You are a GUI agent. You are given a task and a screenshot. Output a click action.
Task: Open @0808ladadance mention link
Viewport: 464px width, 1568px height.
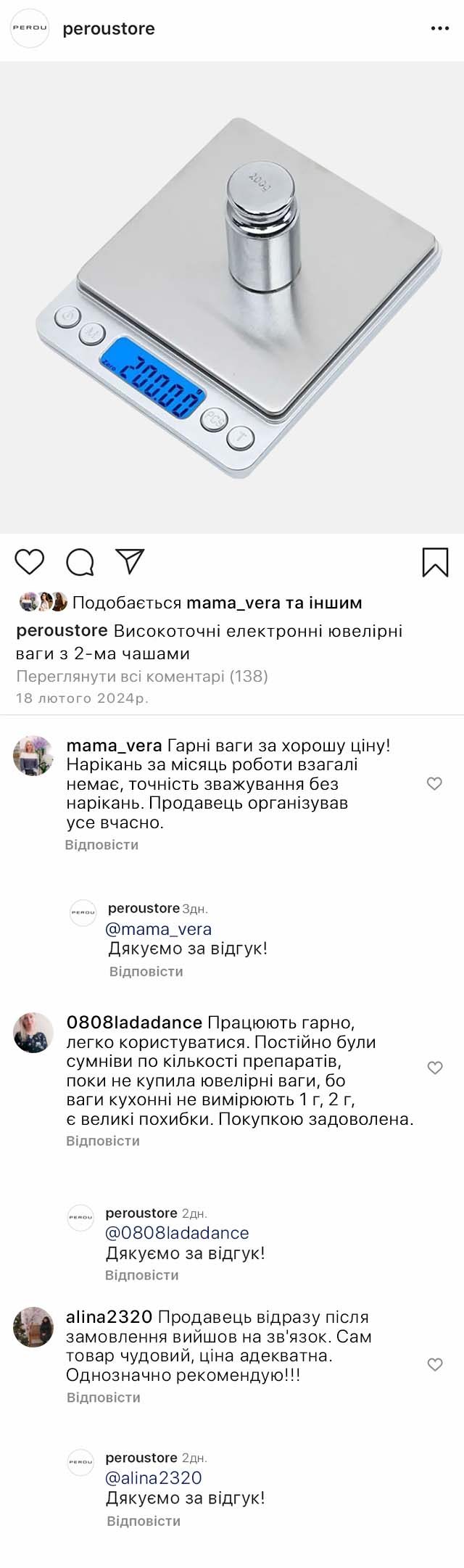[x=177, y=1233]
